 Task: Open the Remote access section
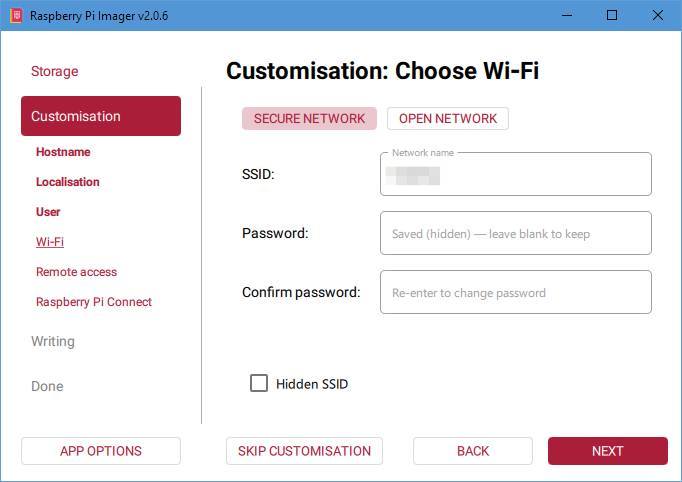coord(76,272)
